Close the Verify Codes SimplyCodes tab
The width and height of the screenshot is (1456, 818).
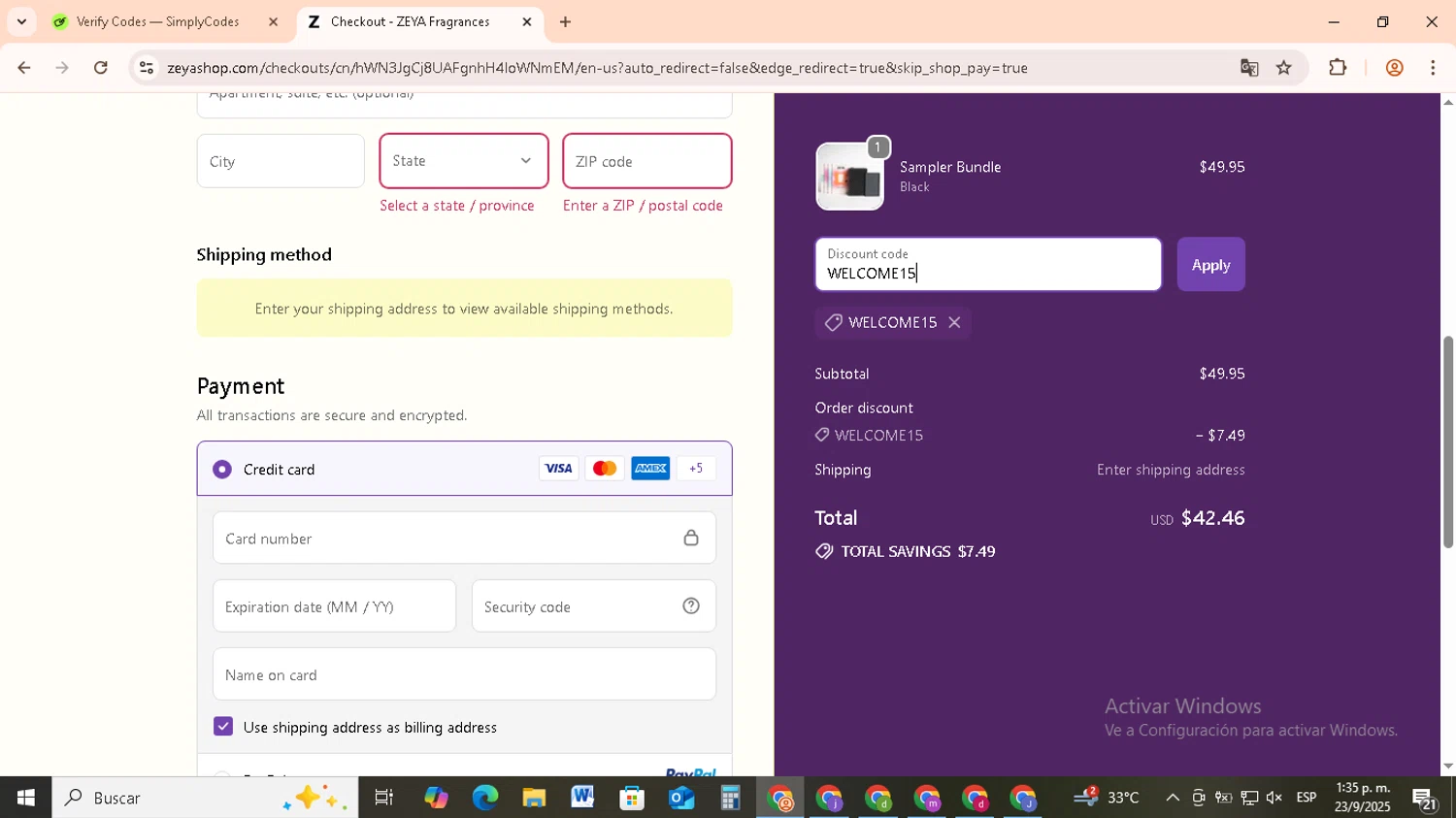[274, 21]
